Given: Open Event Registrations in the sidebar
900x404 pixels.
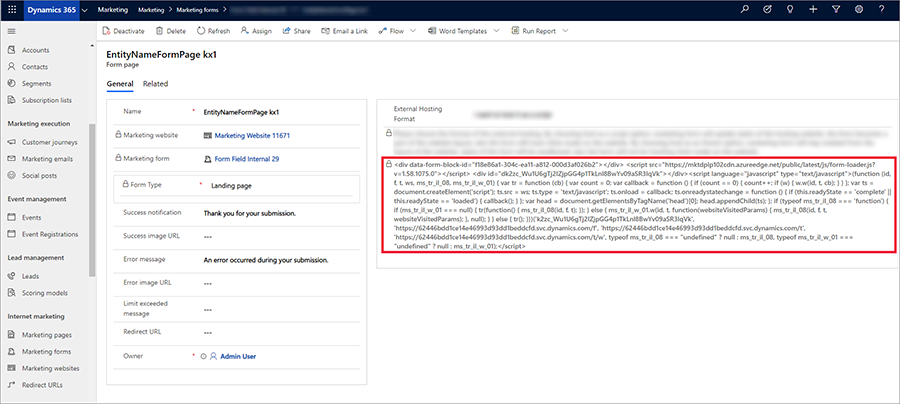Looking at the screenshot, I should [x=50, y=234].
